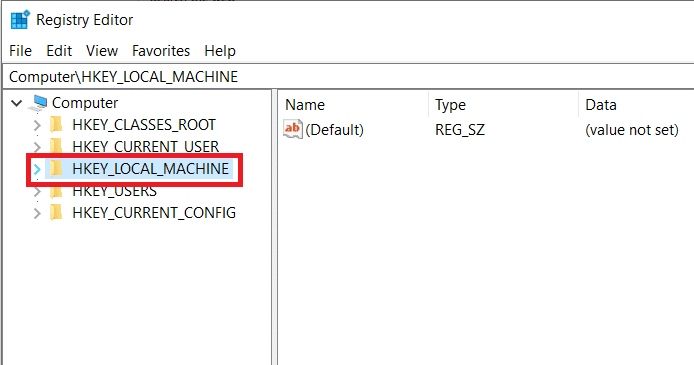The width and height of the screenshot is (694, 365).
Task: Expand the HKEY_CURRENT_USER key
Action: click(37, 147)
